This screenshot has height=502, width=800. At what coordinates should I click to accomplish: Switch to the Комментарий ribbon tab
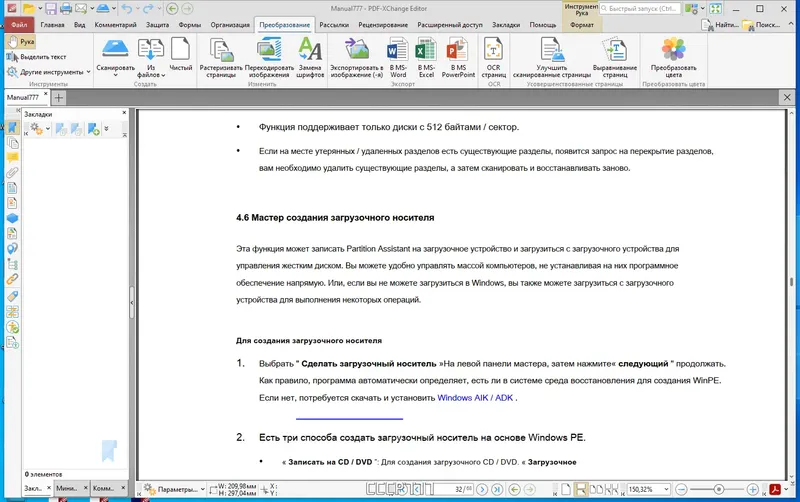(115, 24)
